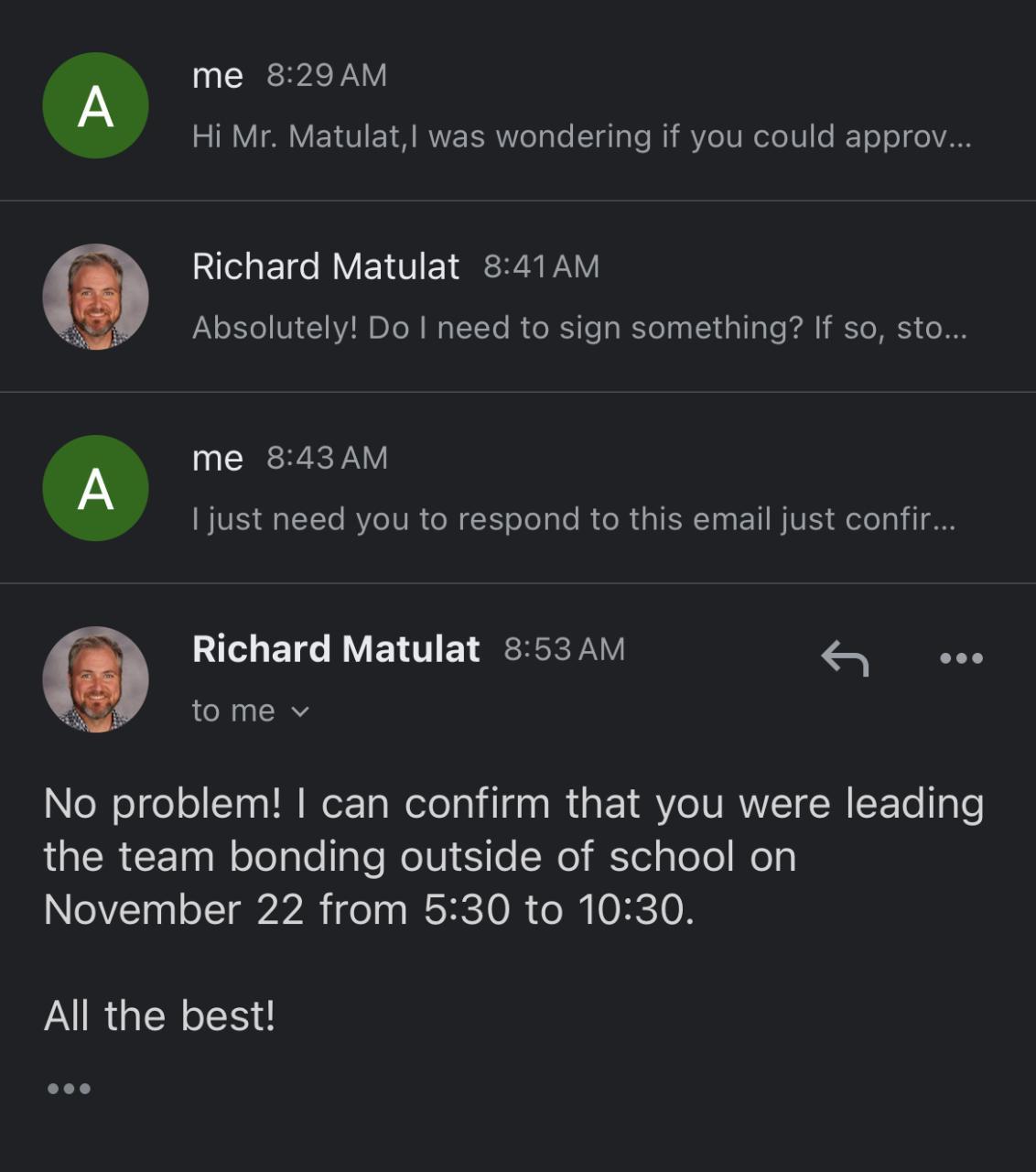Tap the bold Richard Matulat sender name
Screen dimensions: 1036x1172
[x=335, y=649]
